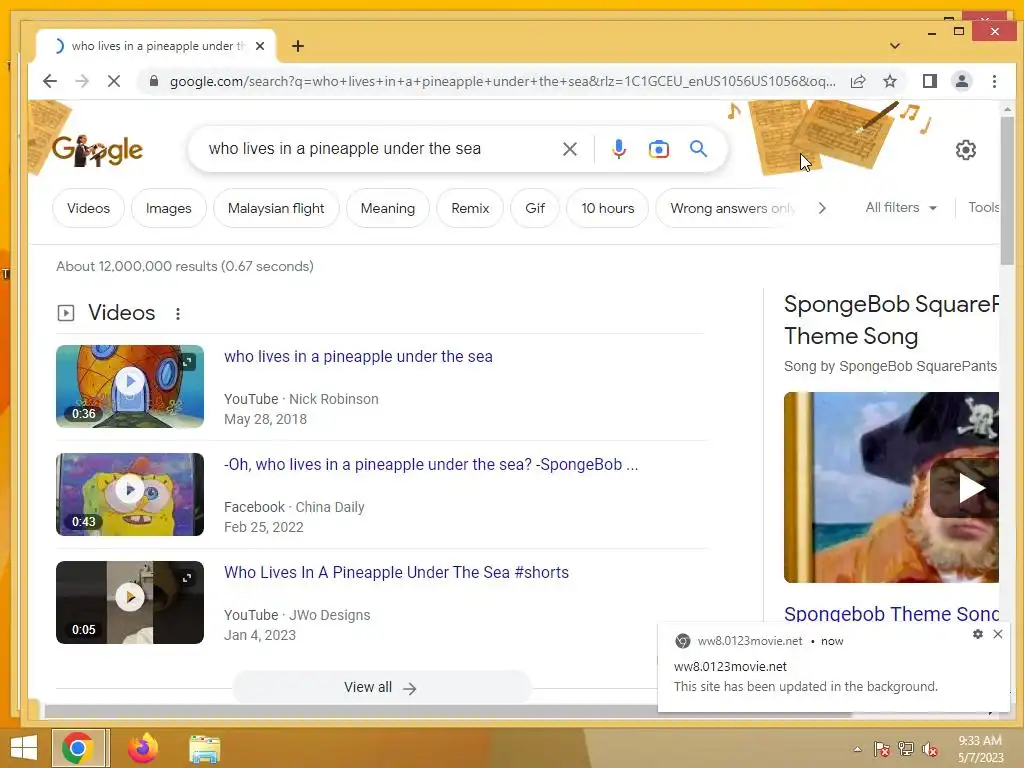
Task: Open the Windows Start button
Action: (24, 748)
